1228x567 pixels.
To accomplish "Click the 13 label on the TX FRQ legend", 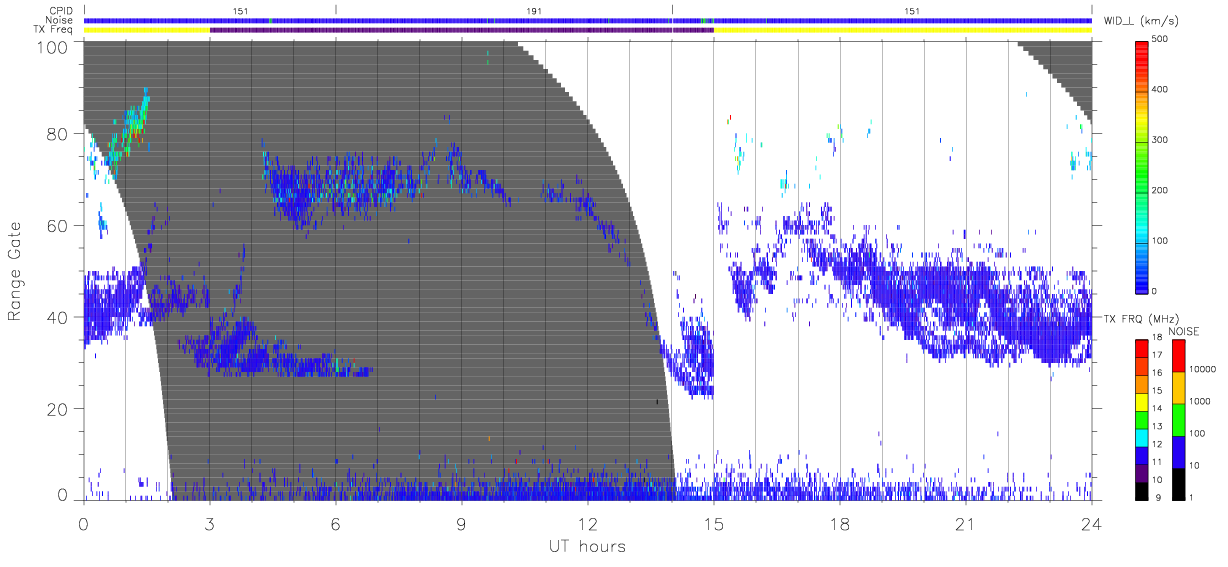I will point(1158,426).
